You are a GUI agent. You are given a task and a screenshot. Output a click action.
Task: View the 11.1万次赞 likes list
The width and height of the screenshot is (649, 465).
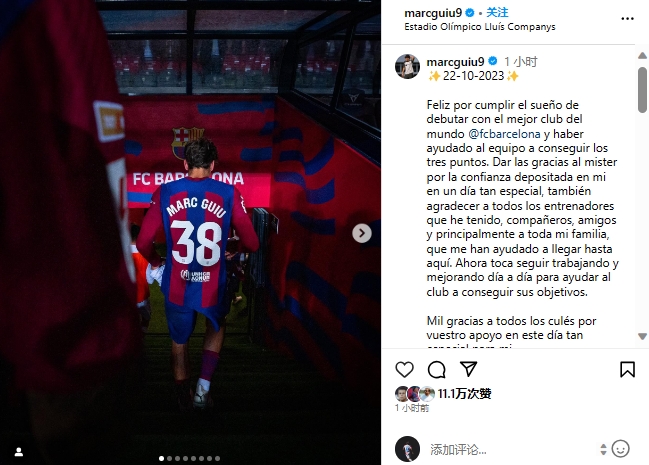pyautogui.click(x=464, y=394)
